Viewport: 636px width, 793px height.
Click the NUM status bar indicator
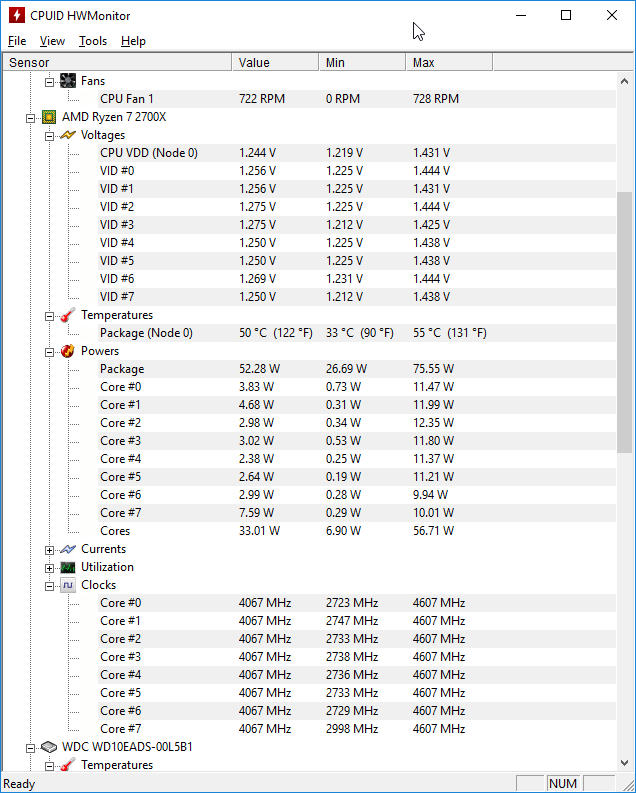(563, 783)
